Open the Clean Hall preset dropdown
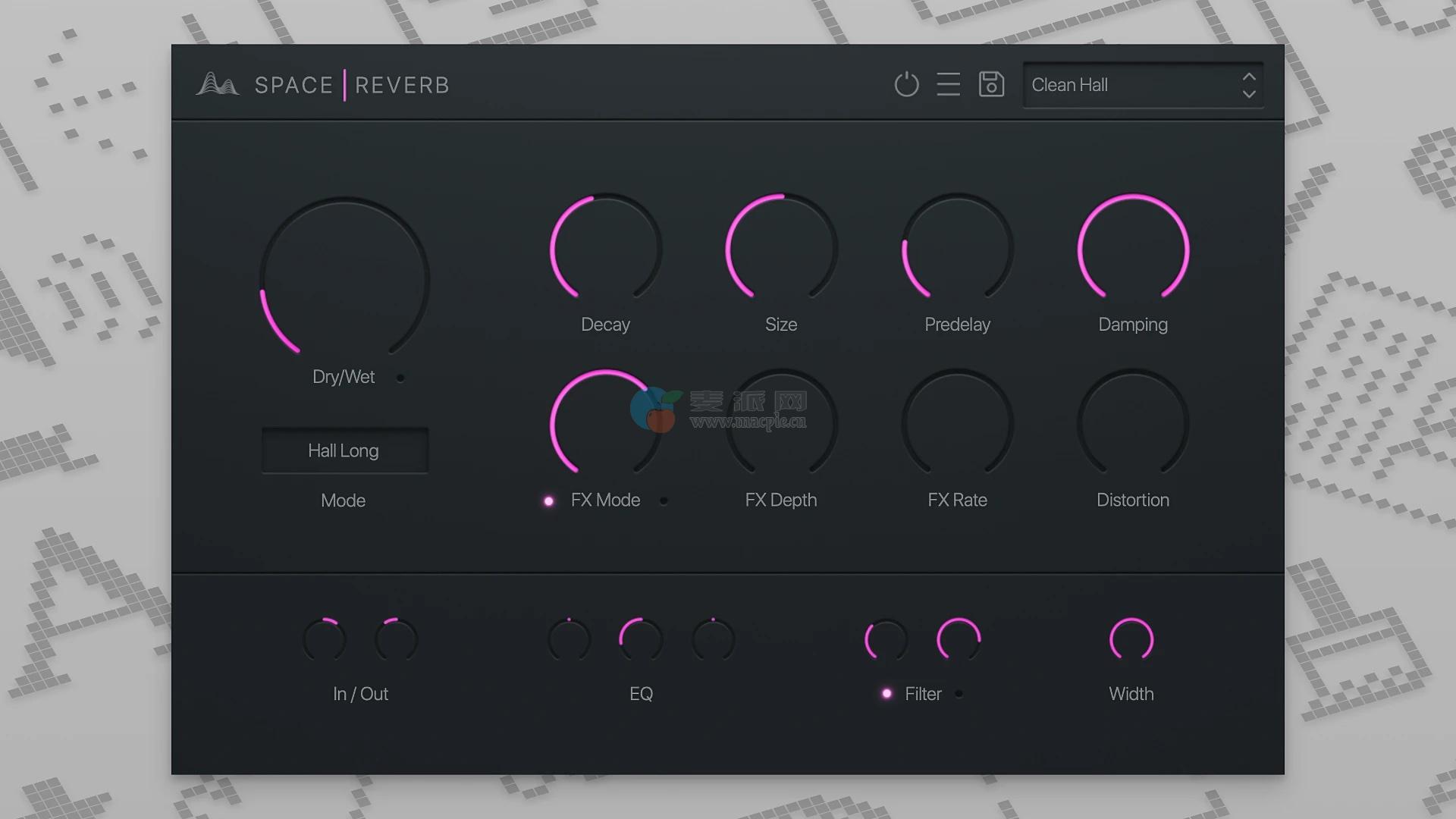 (1130, 85)
